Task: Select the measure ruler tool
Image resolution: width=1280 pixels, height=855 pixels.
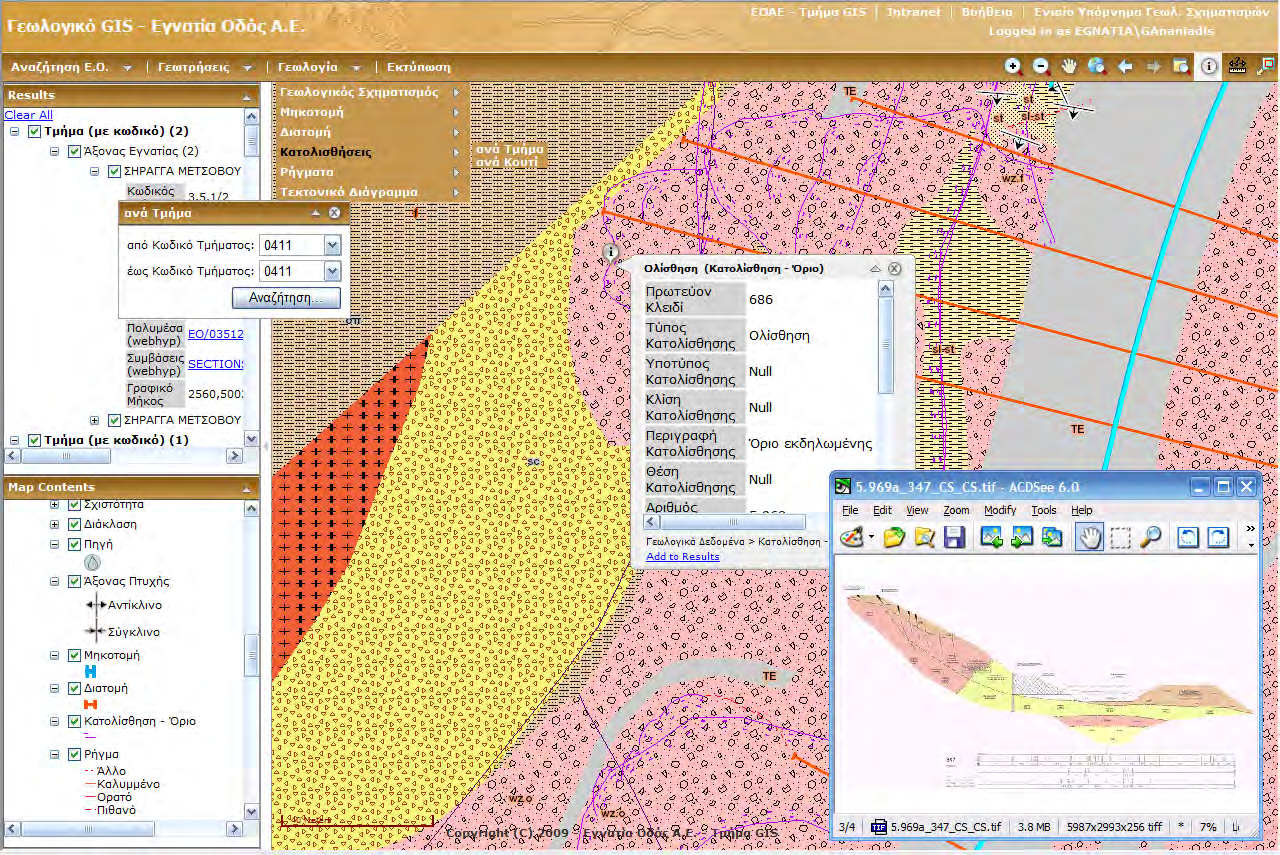Action: (1237, 66)
